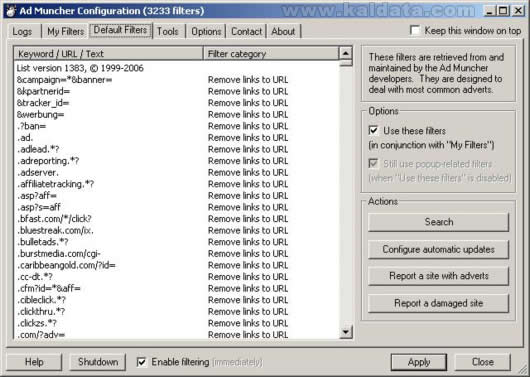Select the .clickzs.*? filter row
Viewport: 530px width, 377px height.
(176, 323)
